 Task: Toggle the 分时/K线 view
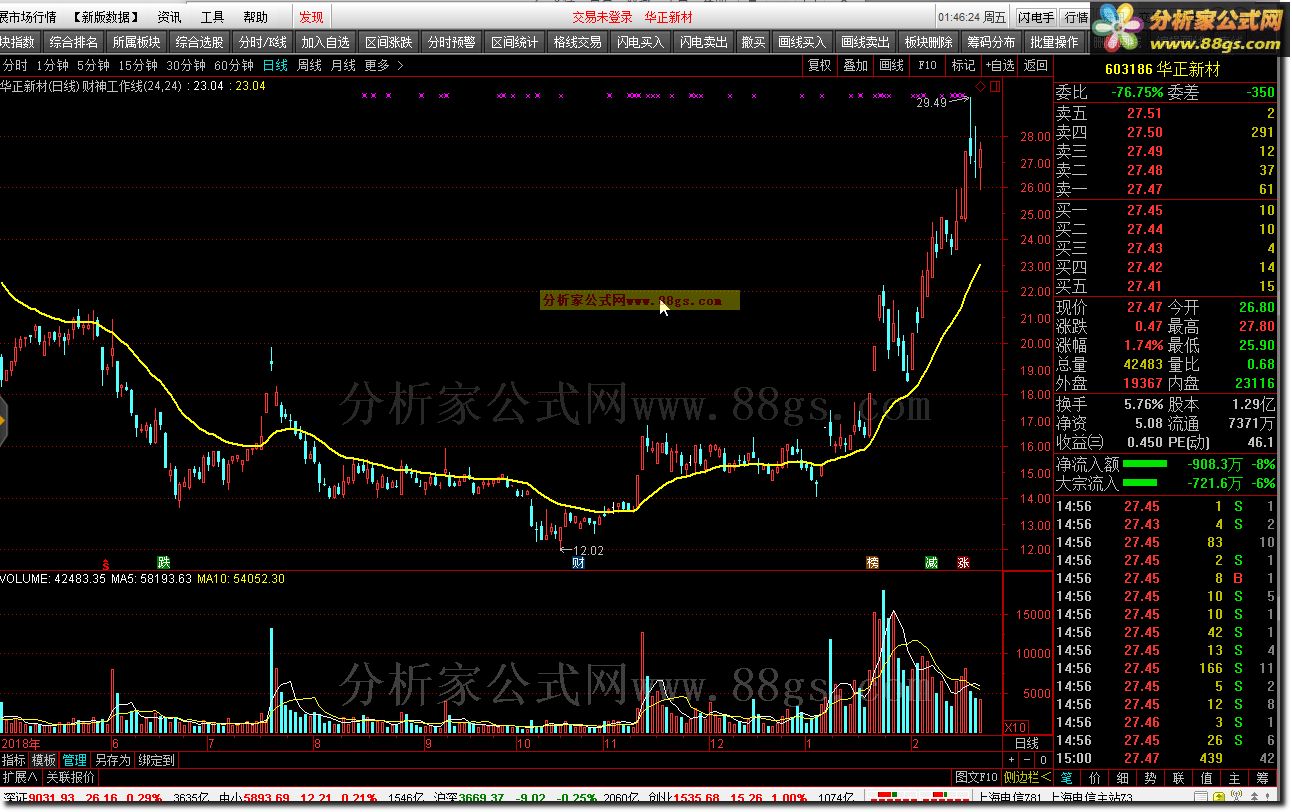click(x=263, y=42)
